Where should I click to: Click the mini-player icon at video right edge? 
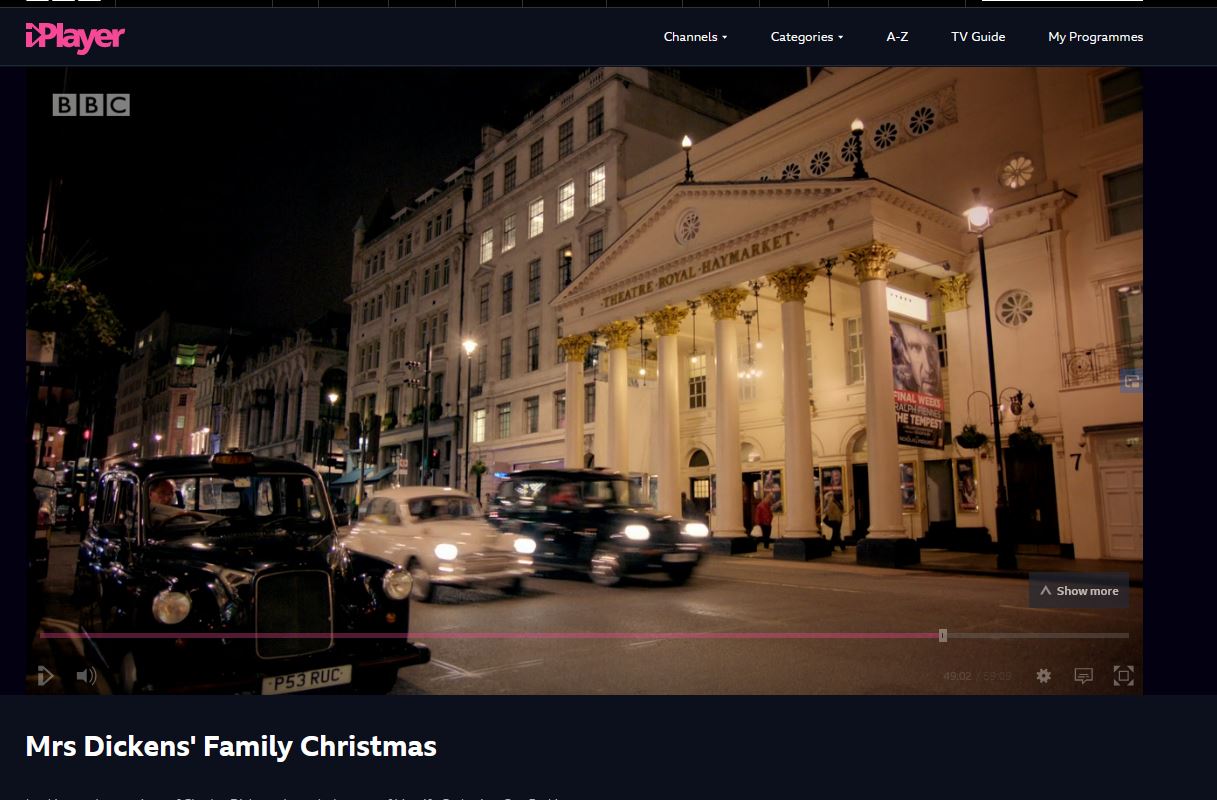click(1131, 380)
